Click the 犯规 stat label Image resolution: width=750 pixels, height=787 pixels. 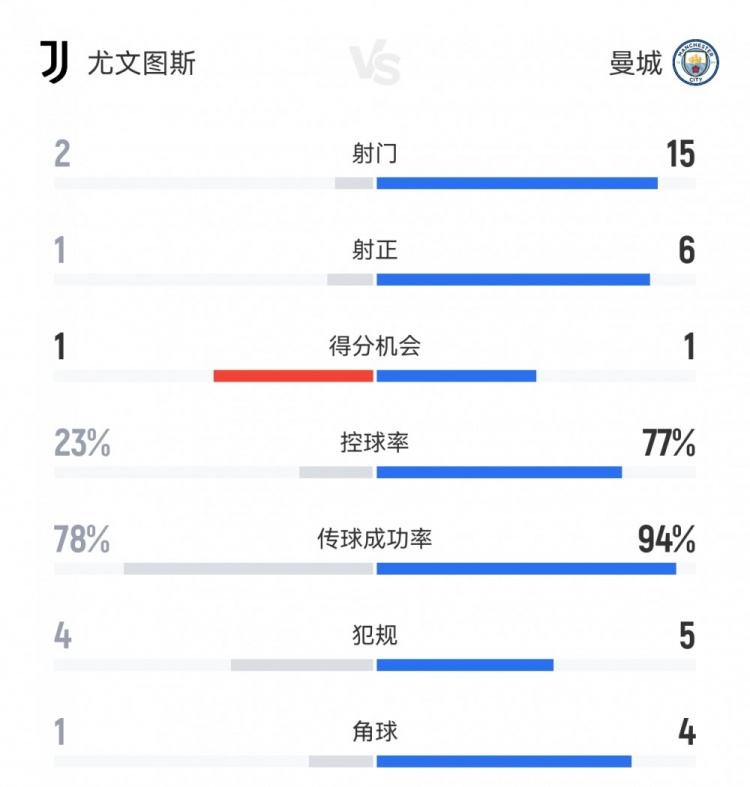[x=375, y=635]
